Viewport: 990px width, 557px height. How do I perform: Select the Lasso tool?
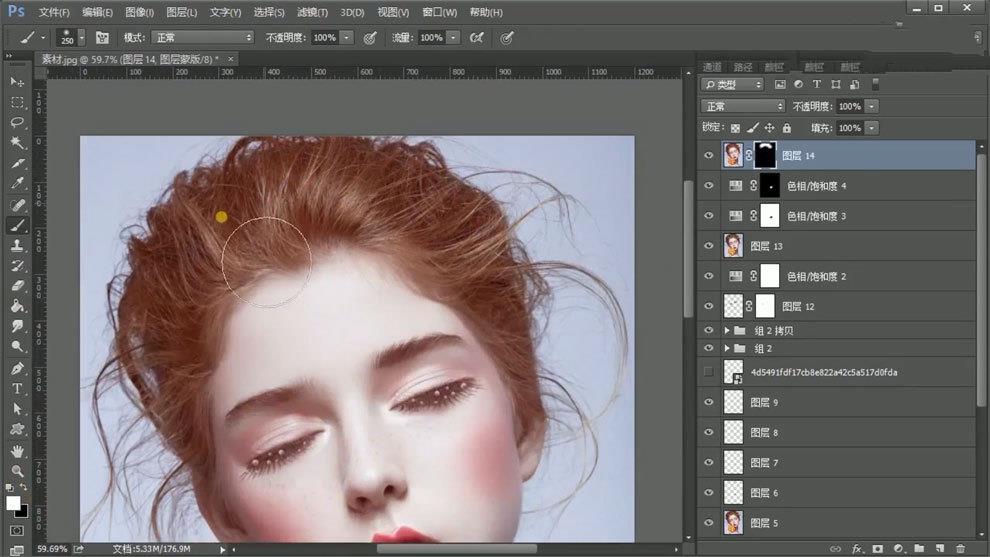click(x=17, y=122)
